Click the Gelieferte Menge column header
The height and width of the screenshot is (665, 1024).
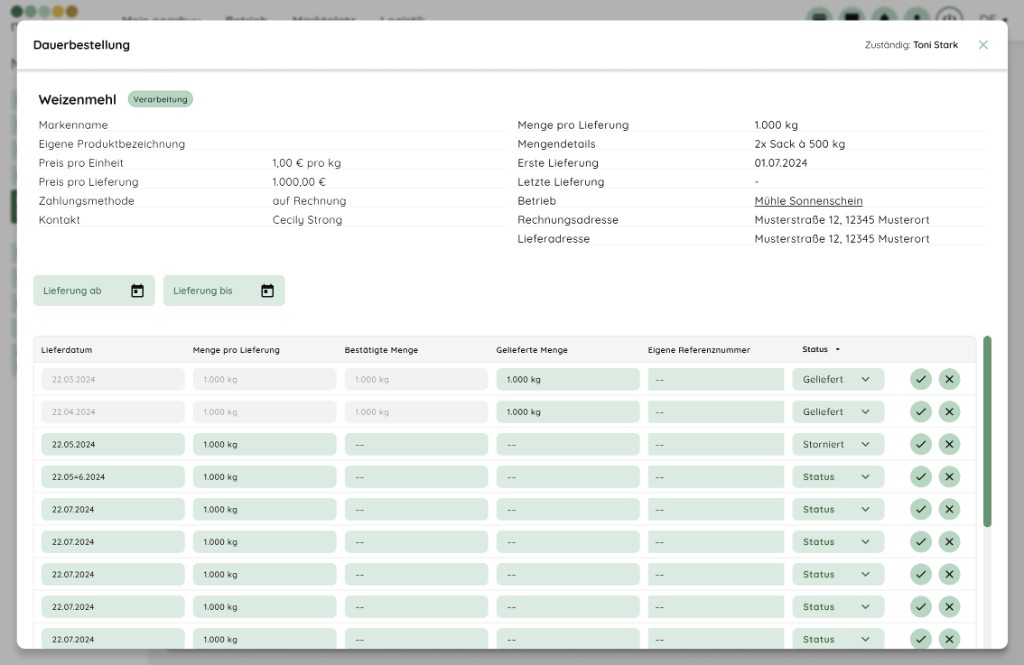pos(532,350)
